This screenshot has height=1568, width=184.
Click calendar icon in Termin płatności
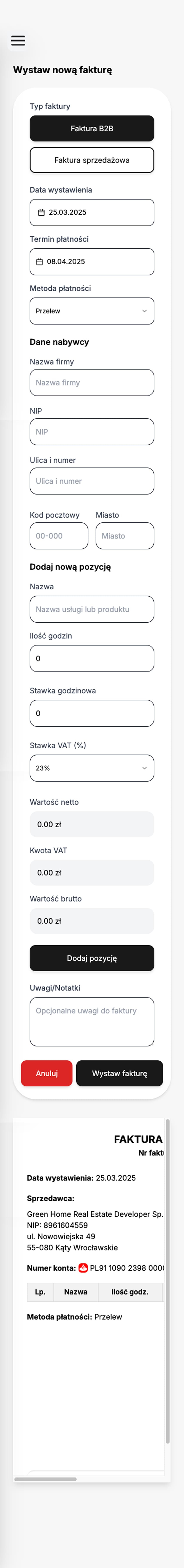[x=40, y=262]
